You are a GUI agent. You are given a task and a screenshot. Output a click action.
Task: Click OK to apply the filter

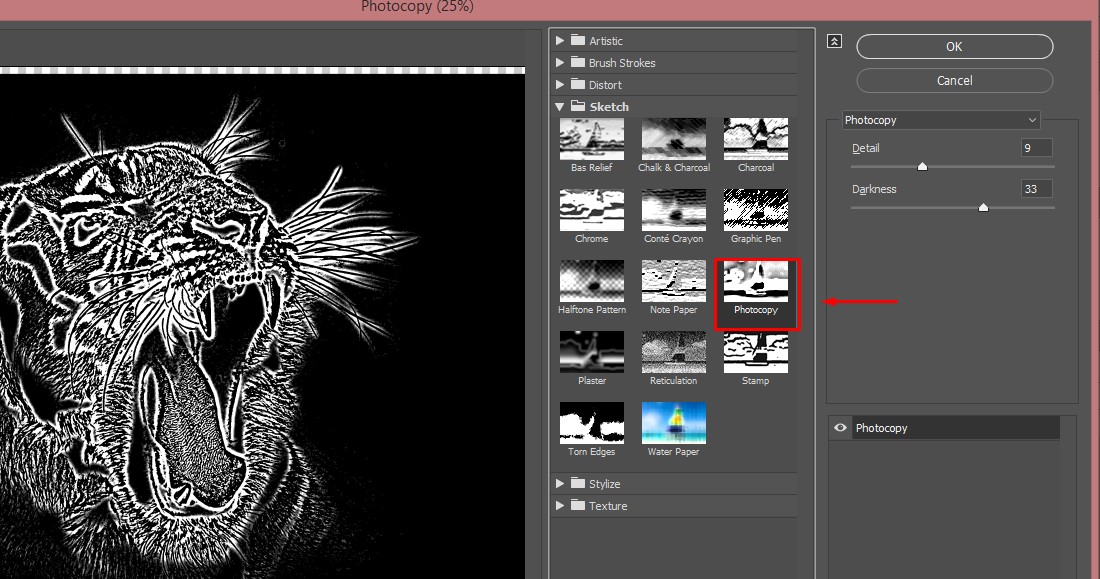tap(955, 46)
